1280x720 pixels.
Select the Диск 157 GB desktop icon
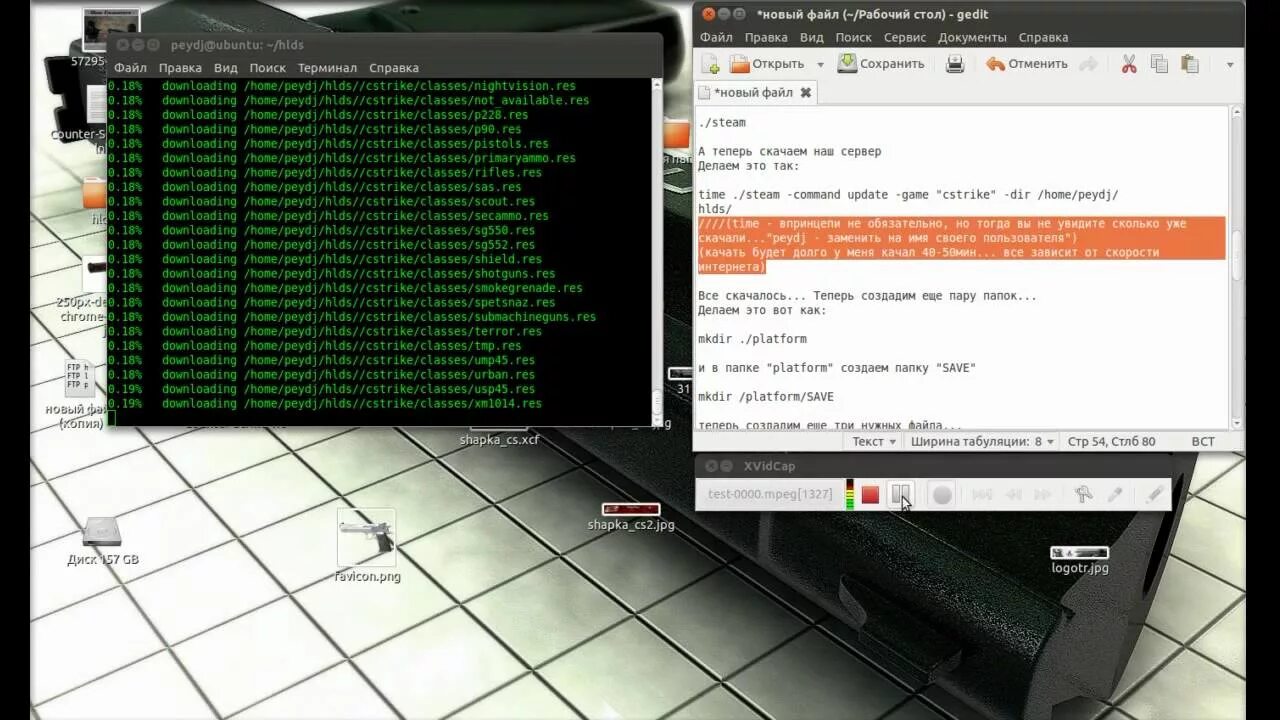102,540
